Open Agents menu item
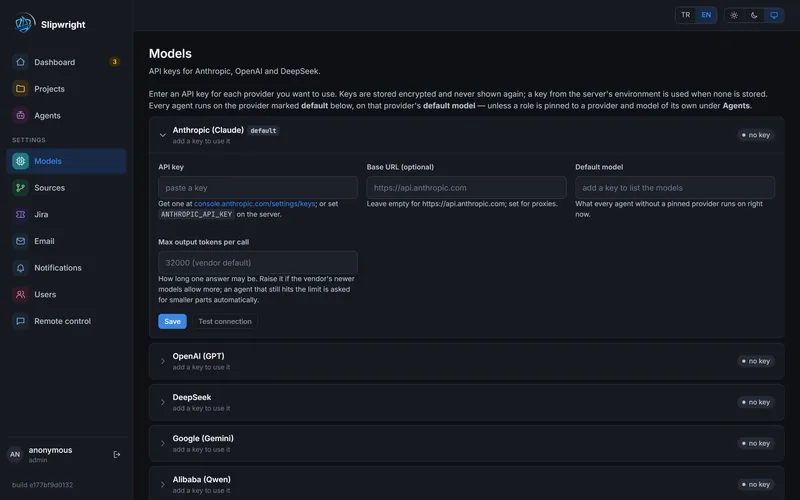 point(66,115)
